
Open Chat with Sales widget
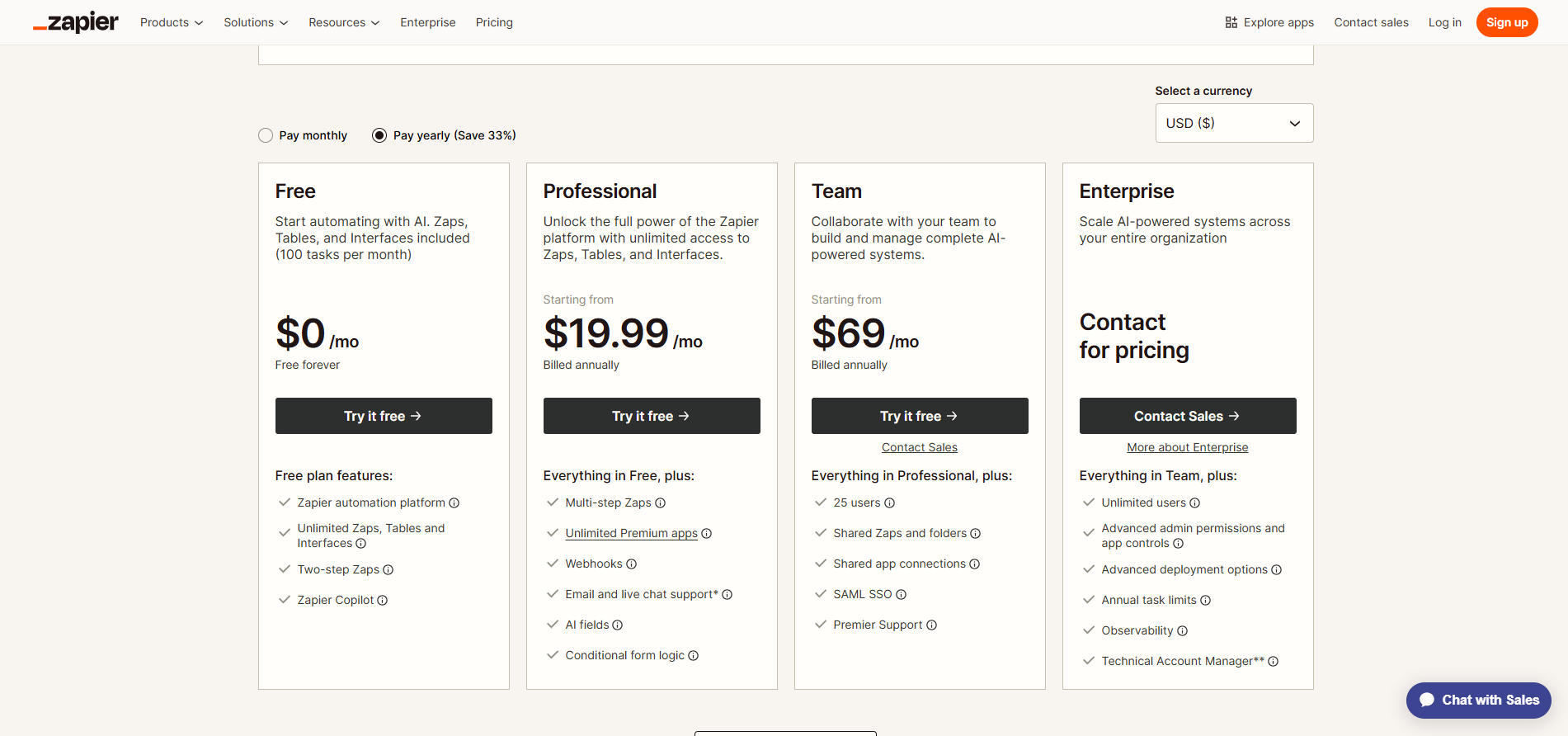[1478, 700]
